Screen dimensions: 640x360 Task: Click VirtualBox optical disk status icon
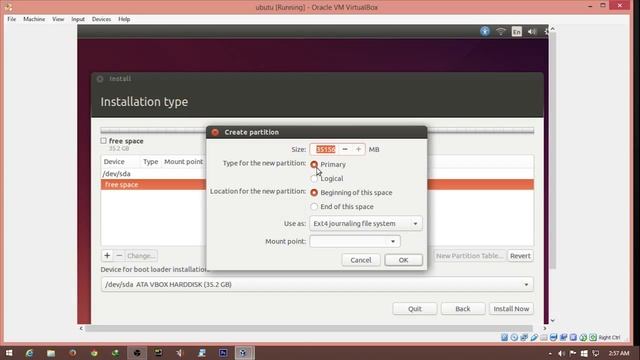514,337
